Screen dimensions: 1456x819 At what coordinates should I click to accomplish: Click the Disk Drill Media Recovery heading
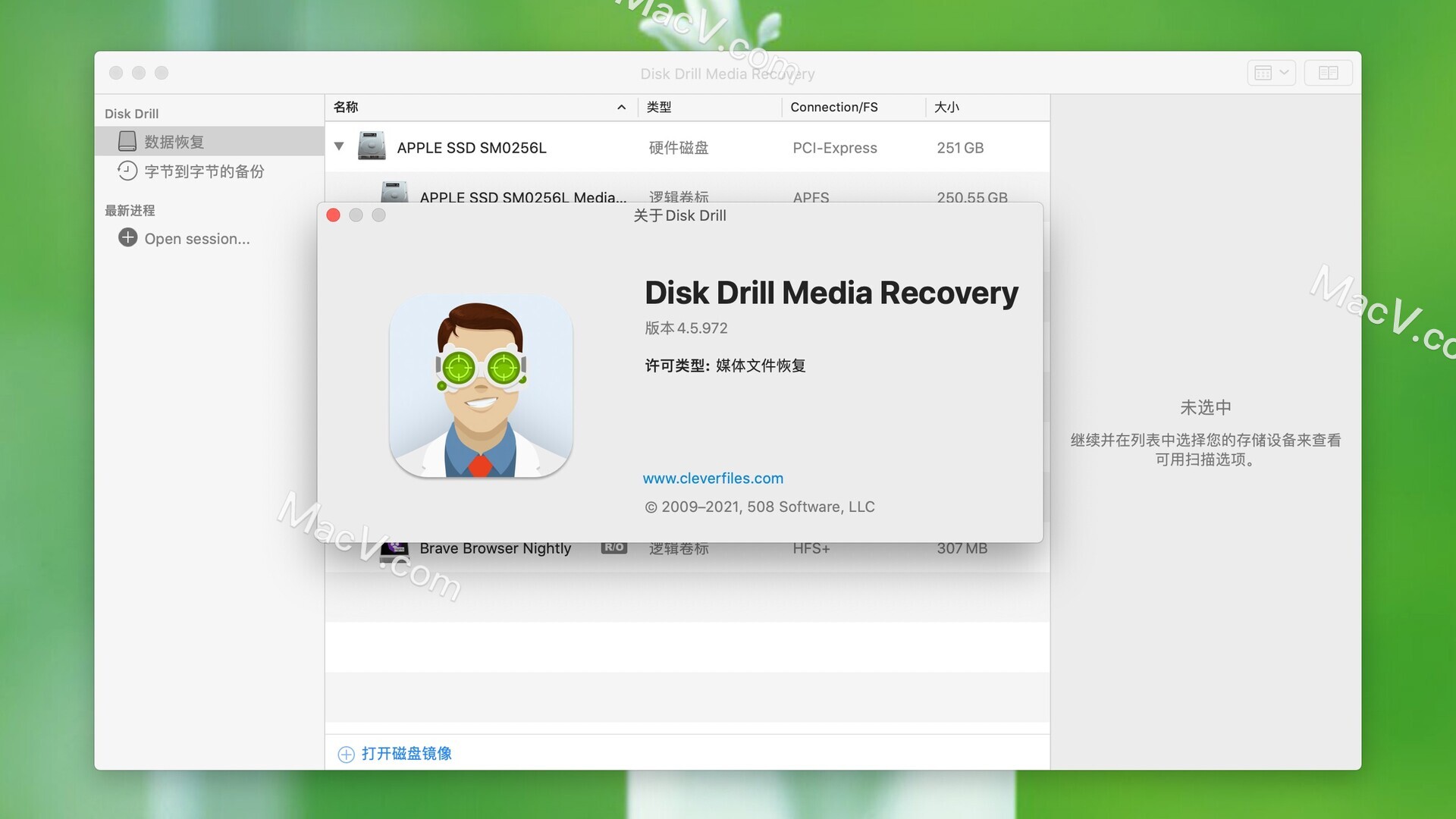pyautogui.click(x=832, y=293)
